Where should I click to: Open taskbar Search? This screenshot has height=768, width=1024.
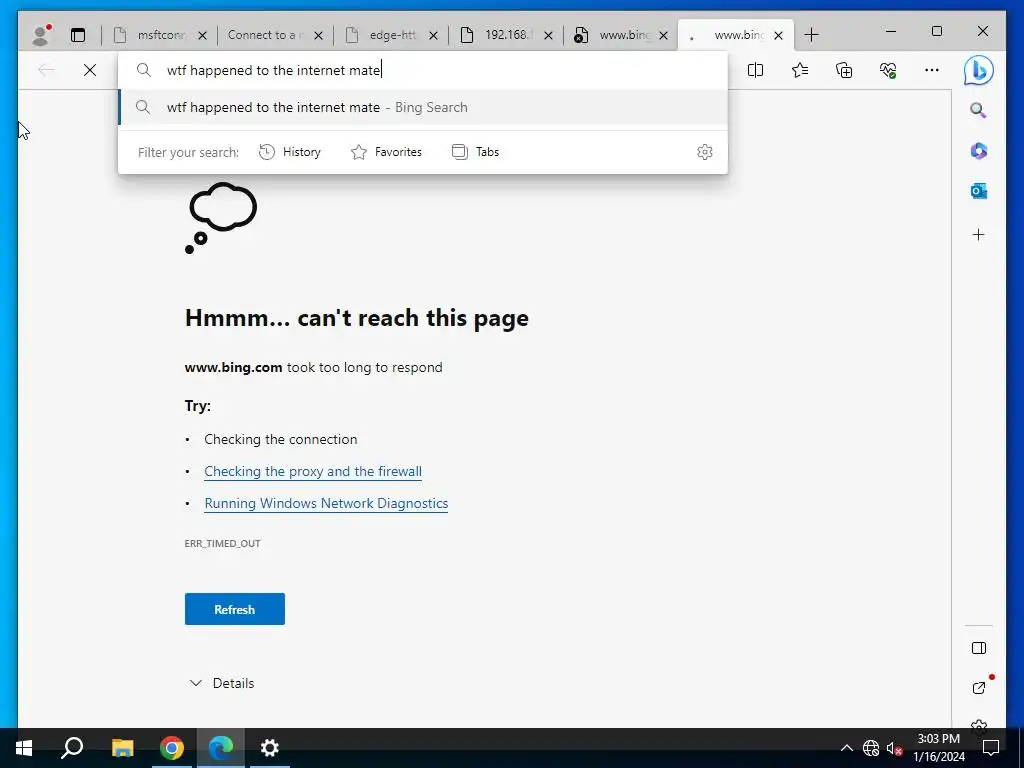pyautogui.click(x=72, y=748)
